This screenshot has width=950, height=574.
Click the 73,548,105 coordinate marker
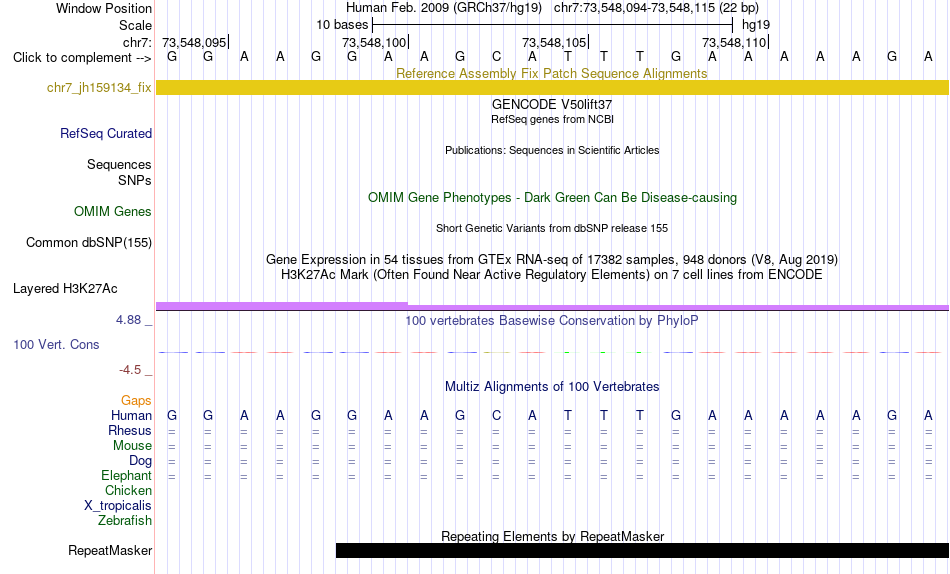(554, 42)
